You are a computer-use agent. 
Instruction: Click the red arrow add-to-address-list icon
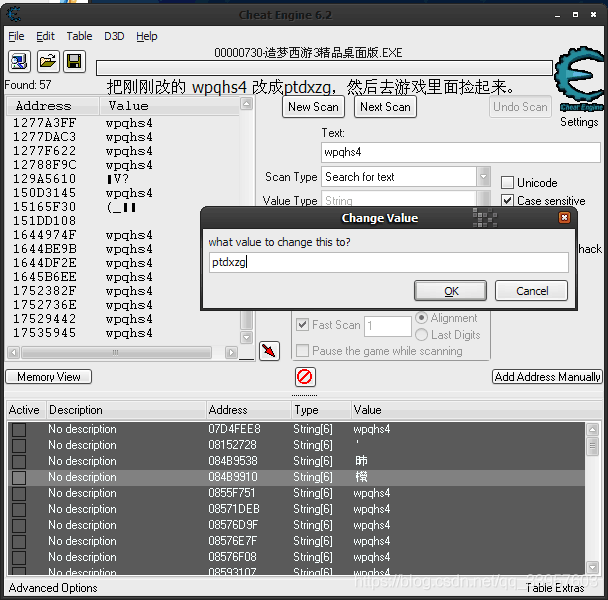click(x=269, y=351)
